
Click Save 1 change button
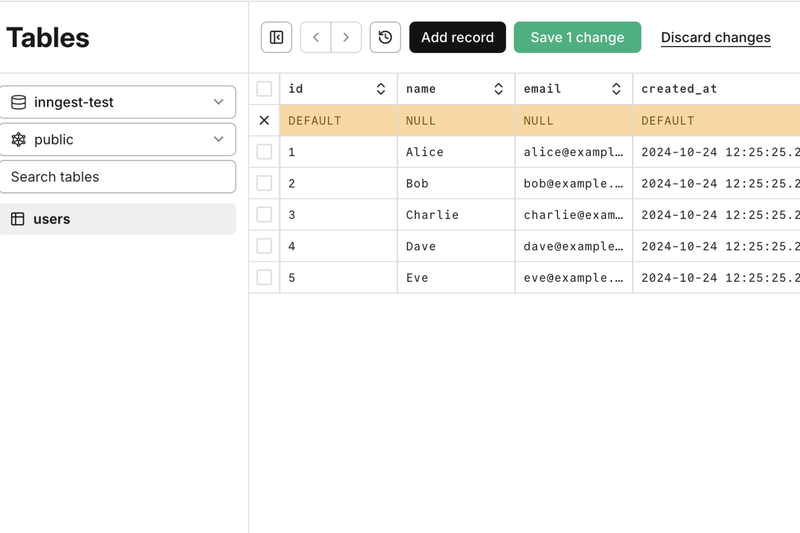point(577,37)
